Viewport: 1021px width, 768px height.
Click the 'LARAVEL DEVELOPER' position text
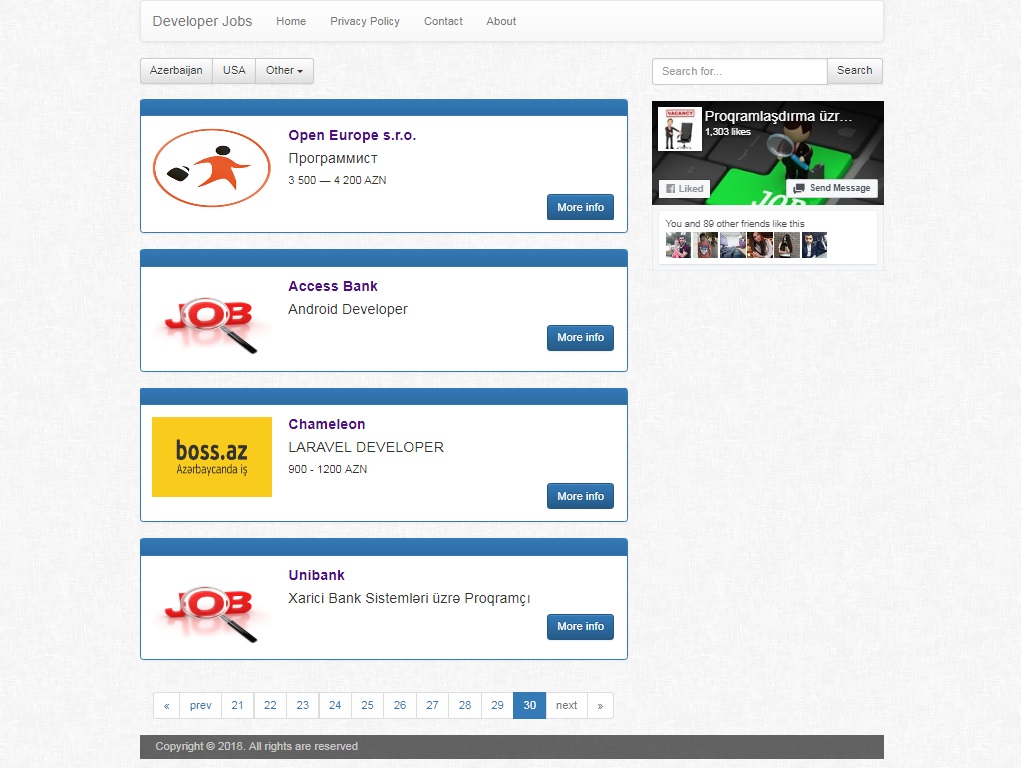click(x=366, y=447)
